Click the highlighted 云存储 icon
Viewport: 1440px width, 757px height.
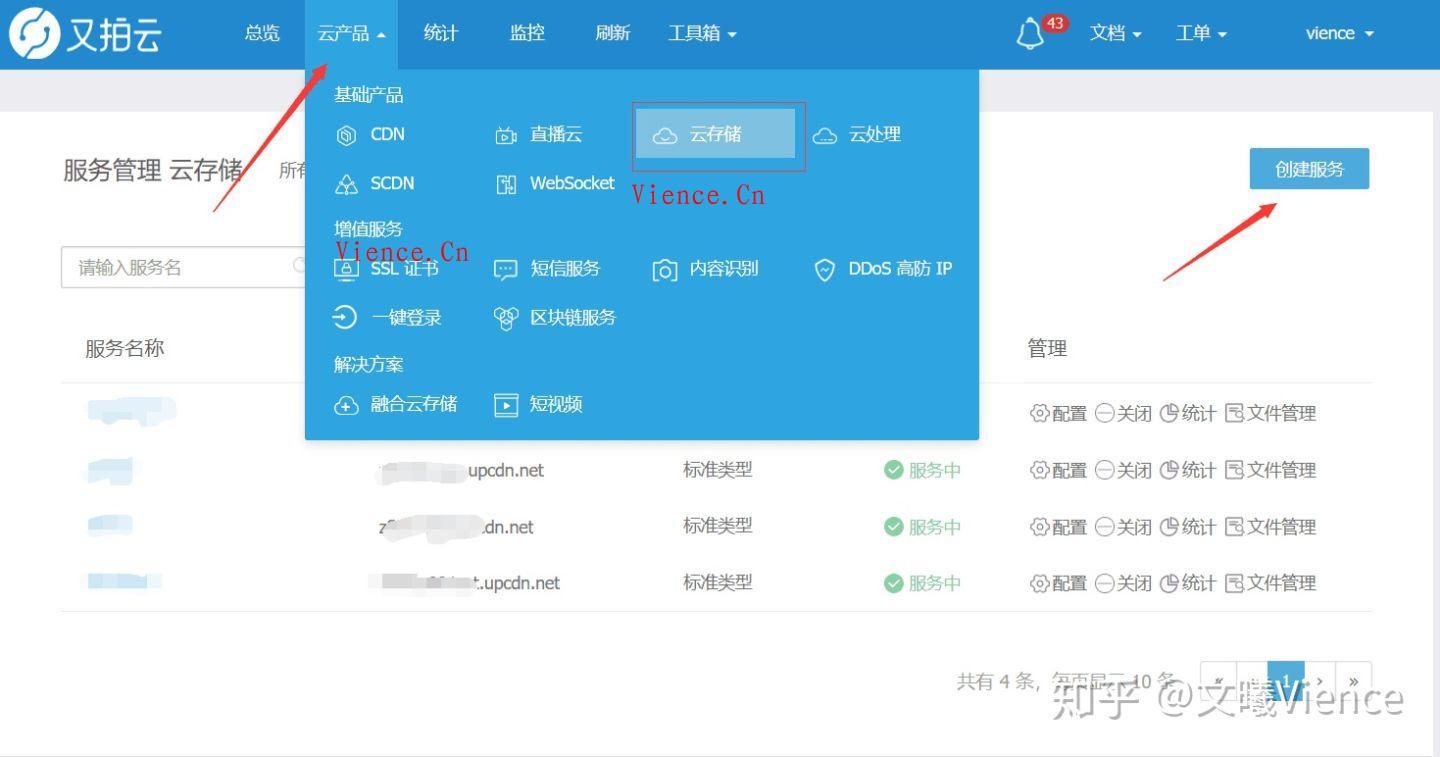tap(664, 134)
